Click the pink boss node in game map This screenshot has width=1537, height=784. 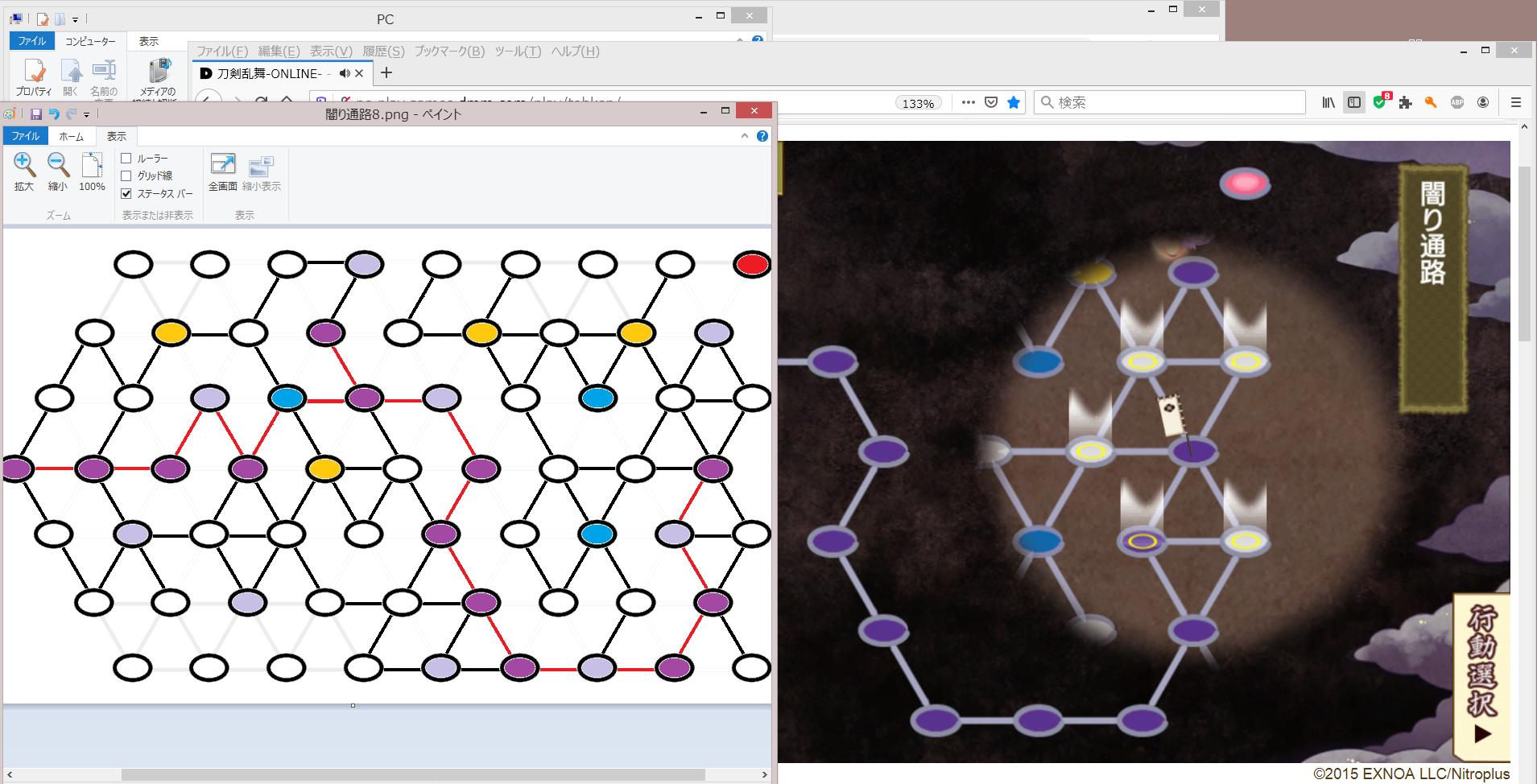[1245, 184]
